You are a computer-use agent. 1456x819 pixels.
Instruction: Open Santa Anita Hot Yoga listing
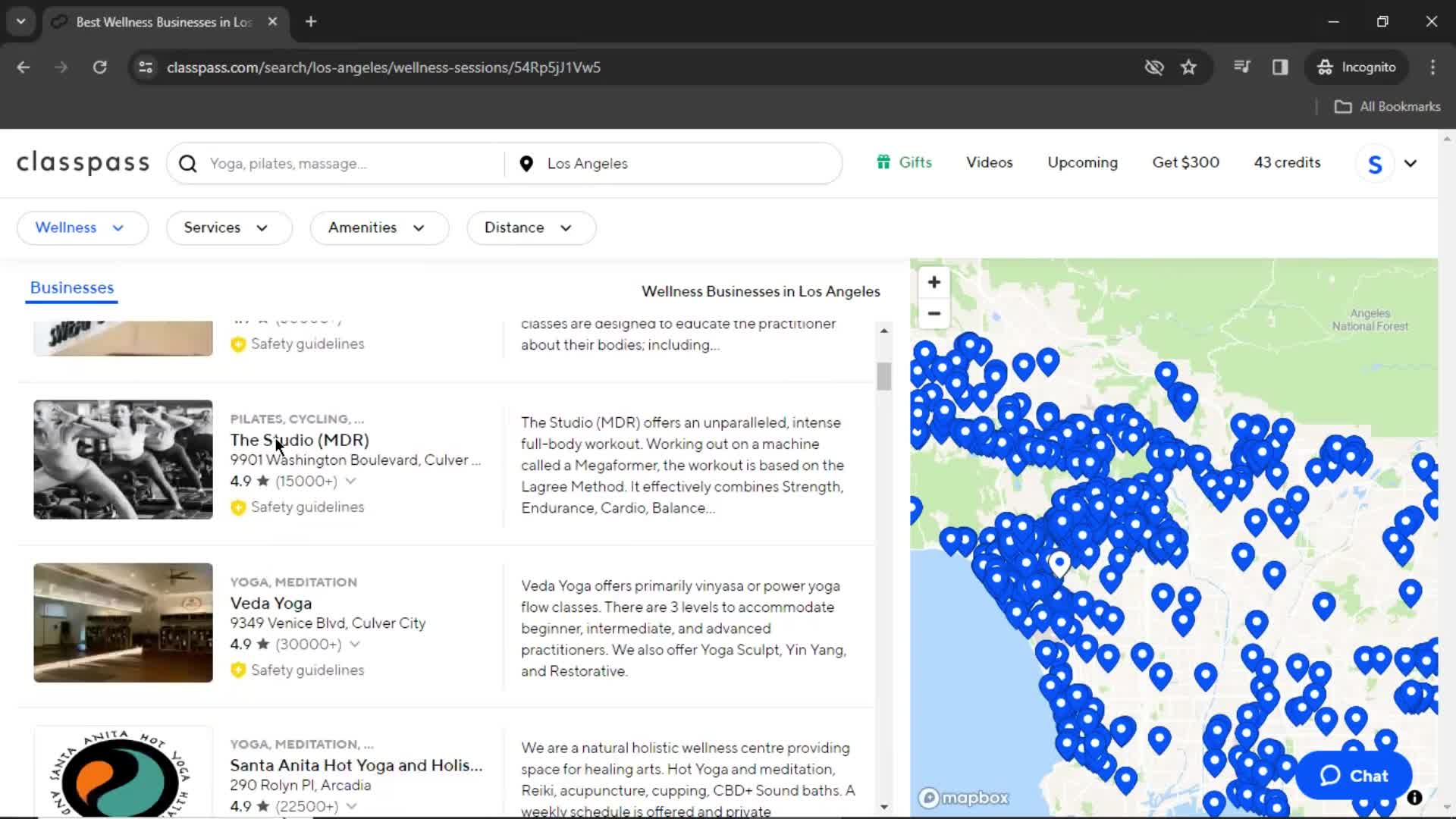click(x=356, y=765)
